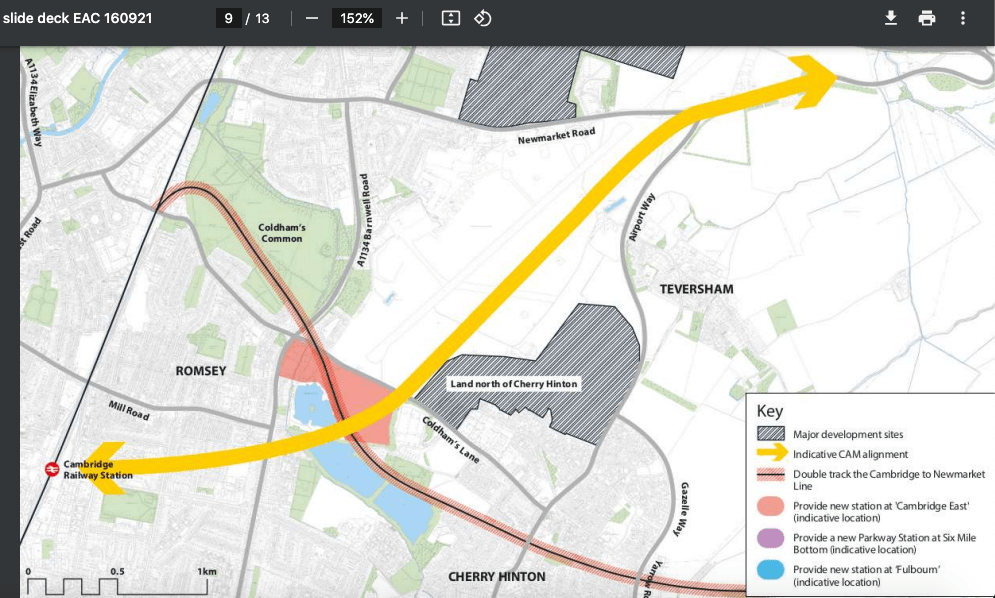Click the 152% zoom level field

pos(357,18)
